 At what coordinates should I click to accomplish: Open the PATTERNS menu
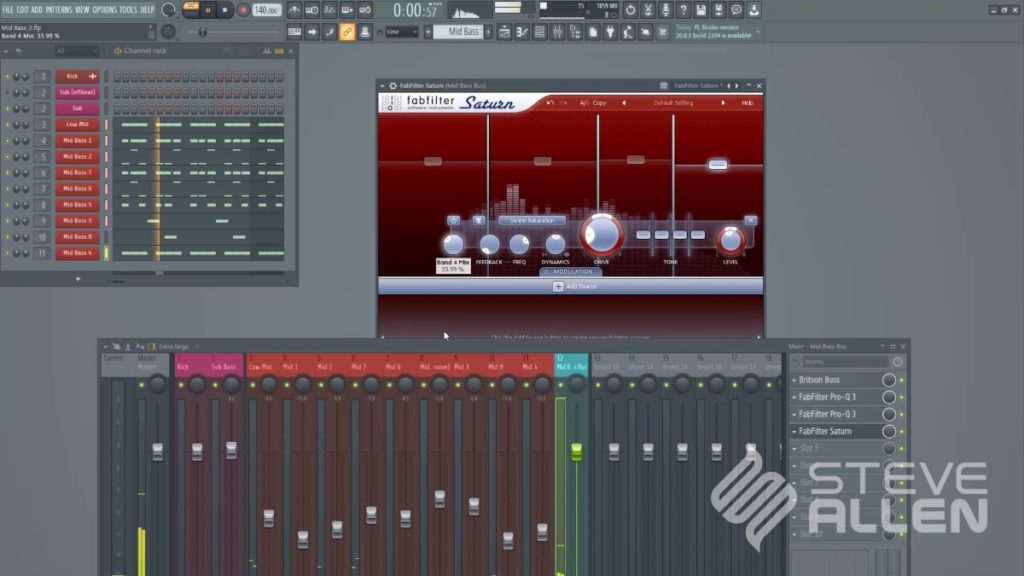[59, 10]
